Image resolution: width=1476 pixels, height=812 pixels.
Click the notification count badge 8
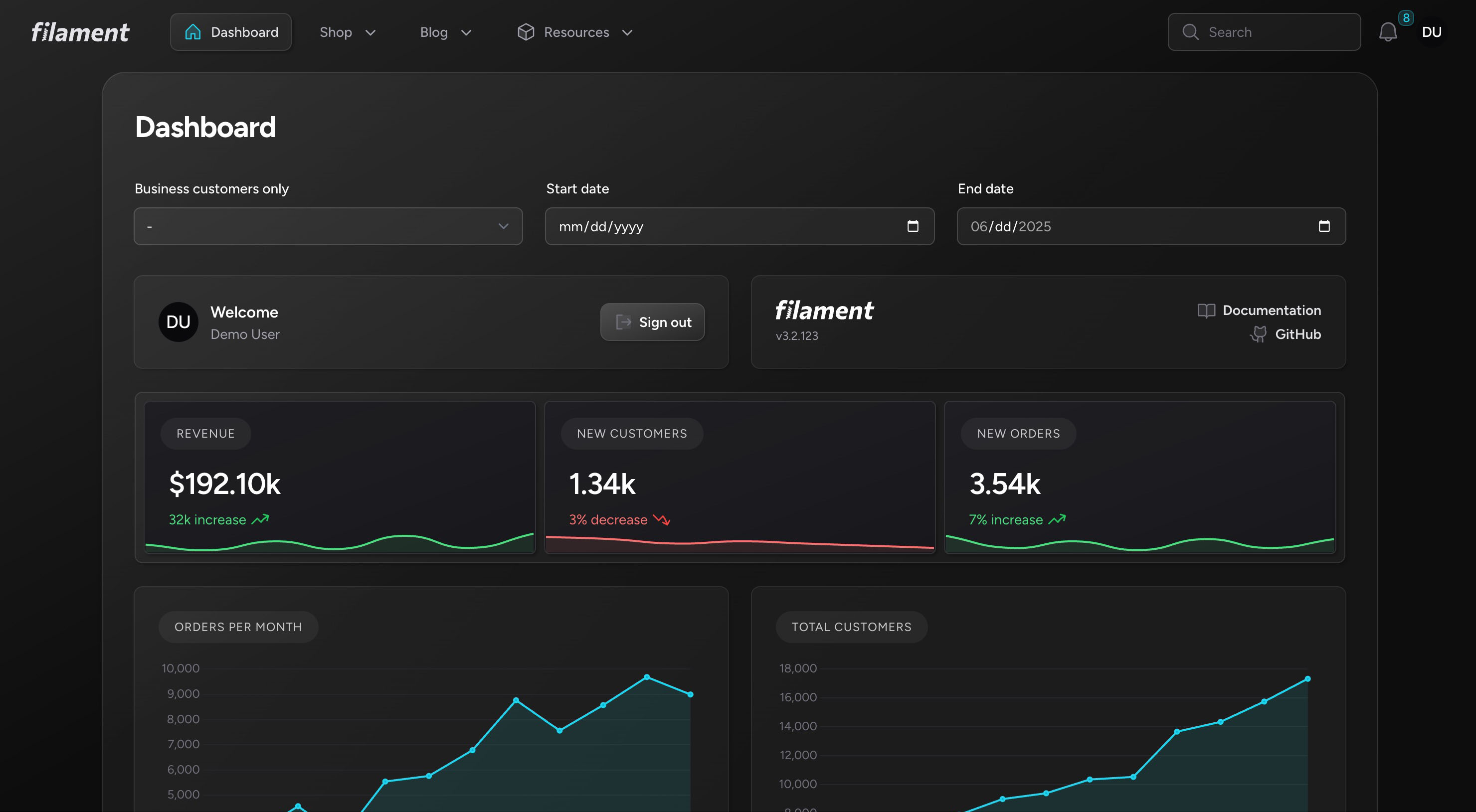(x=1406, y=18)
